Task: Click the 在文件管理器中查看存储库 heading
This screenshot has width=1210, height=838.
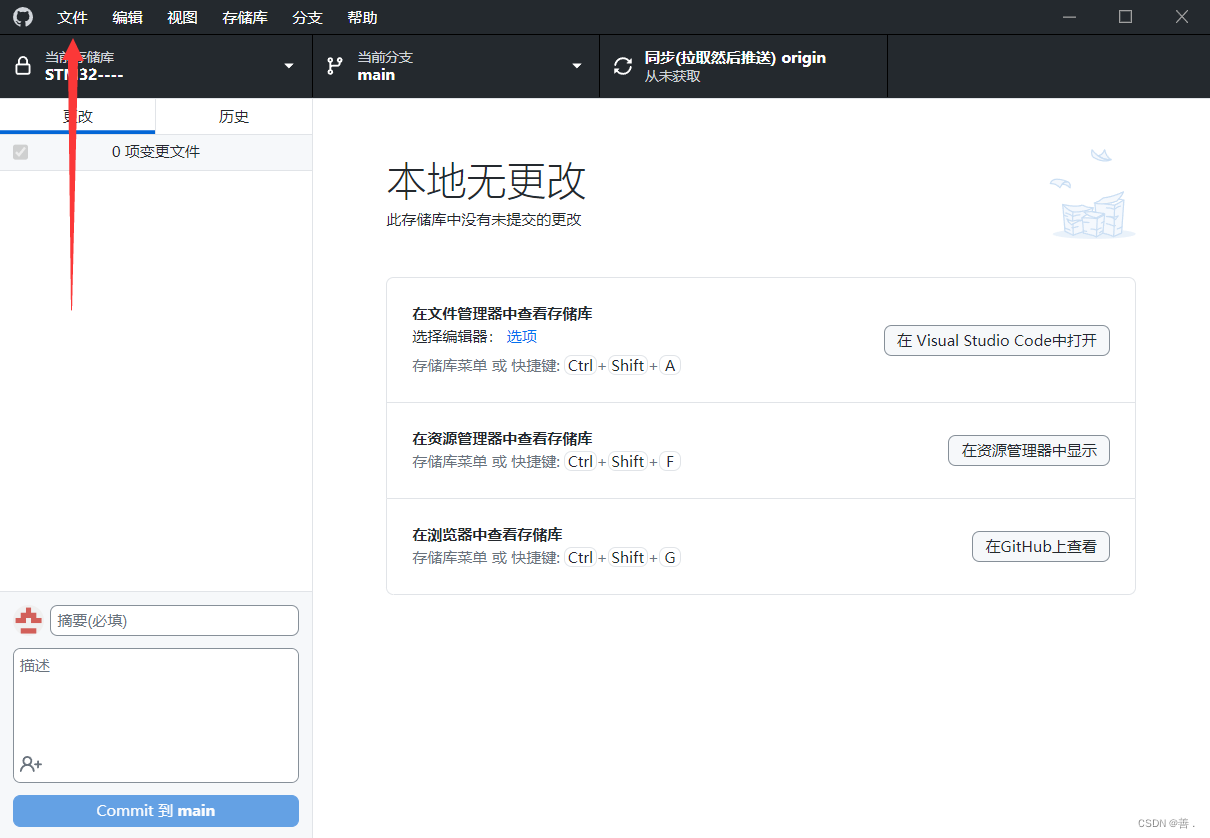Action: point(502,314)
